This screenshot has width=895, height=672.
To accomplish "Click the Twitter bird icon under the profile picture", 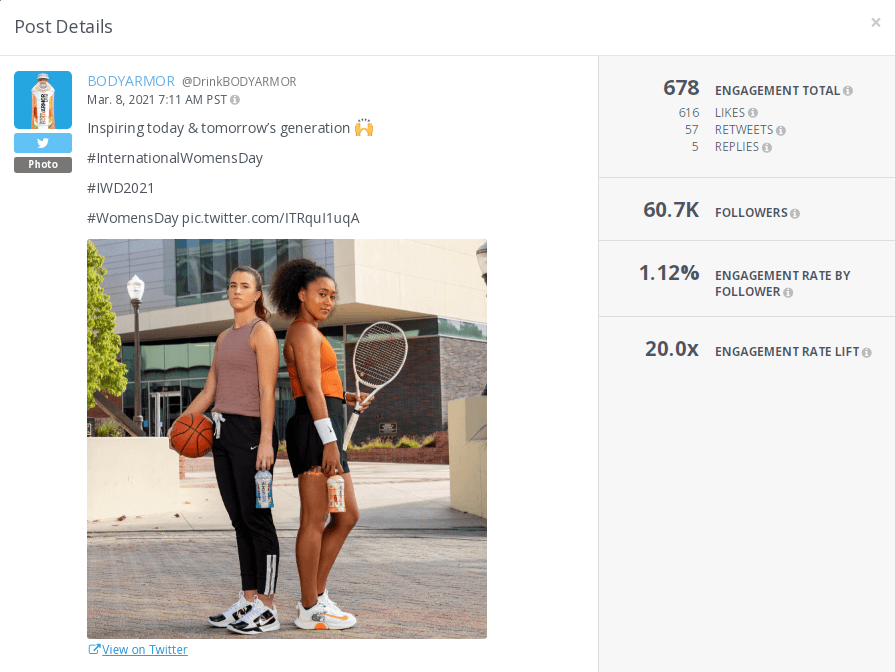I will click(x=42, y=142).
